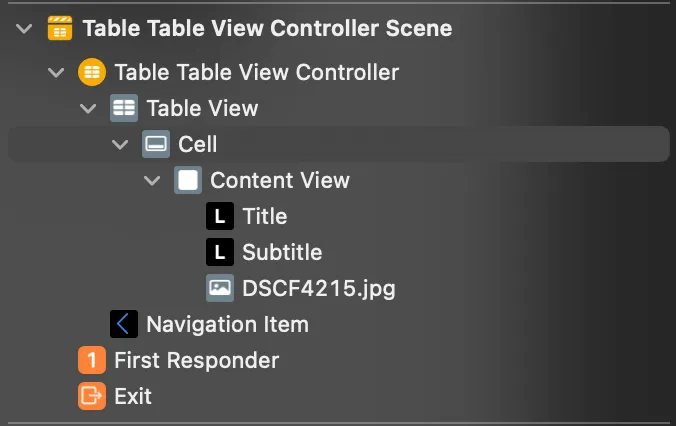The height and width of the screenshot is (426, 676).
Task: Click the yellow Table View Controller Scene icon
Action: pos(60,29)
